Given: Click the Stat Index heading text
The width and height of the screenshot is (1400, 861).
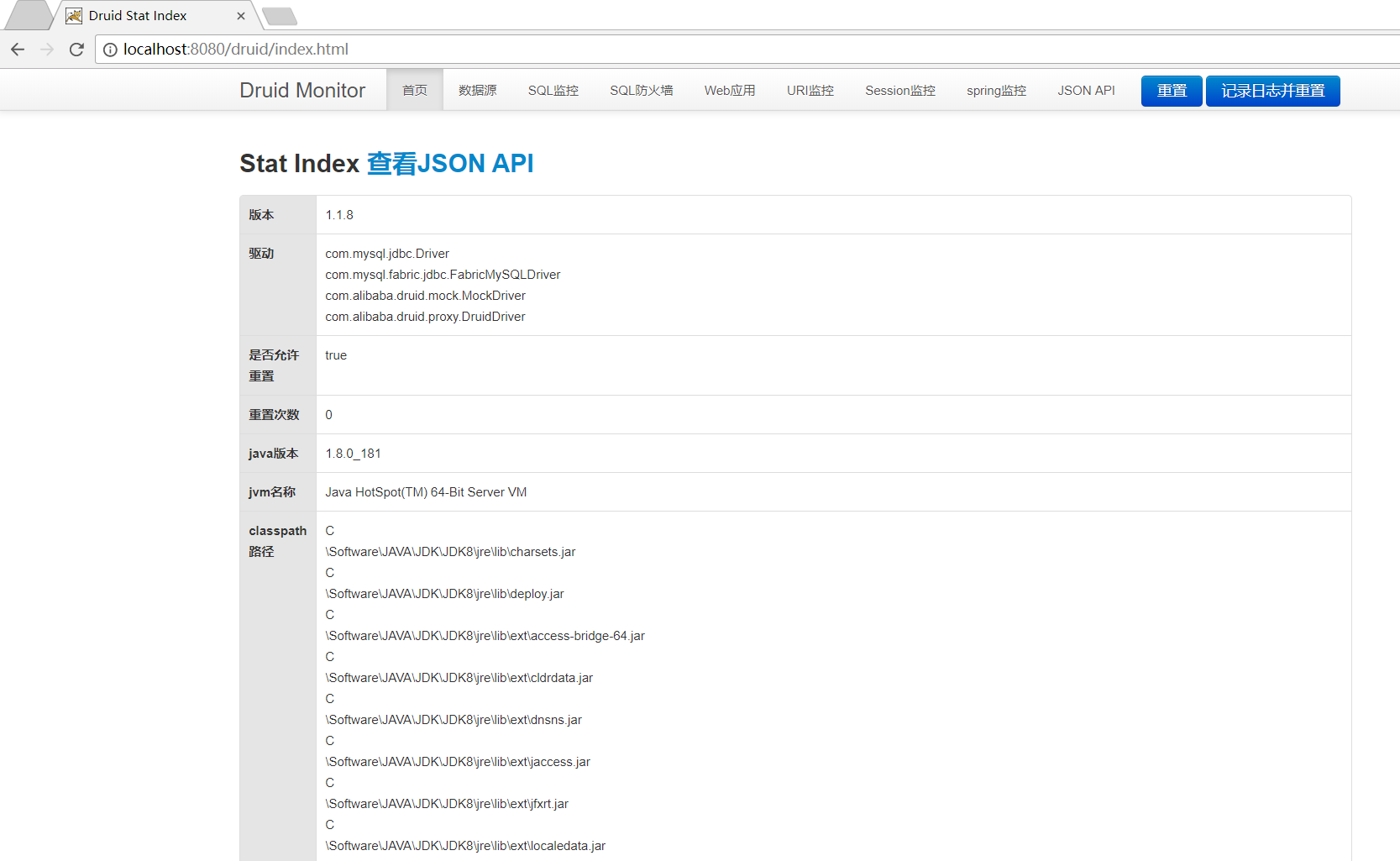Looking at the screenshot, I should click(x=299, y=163).
